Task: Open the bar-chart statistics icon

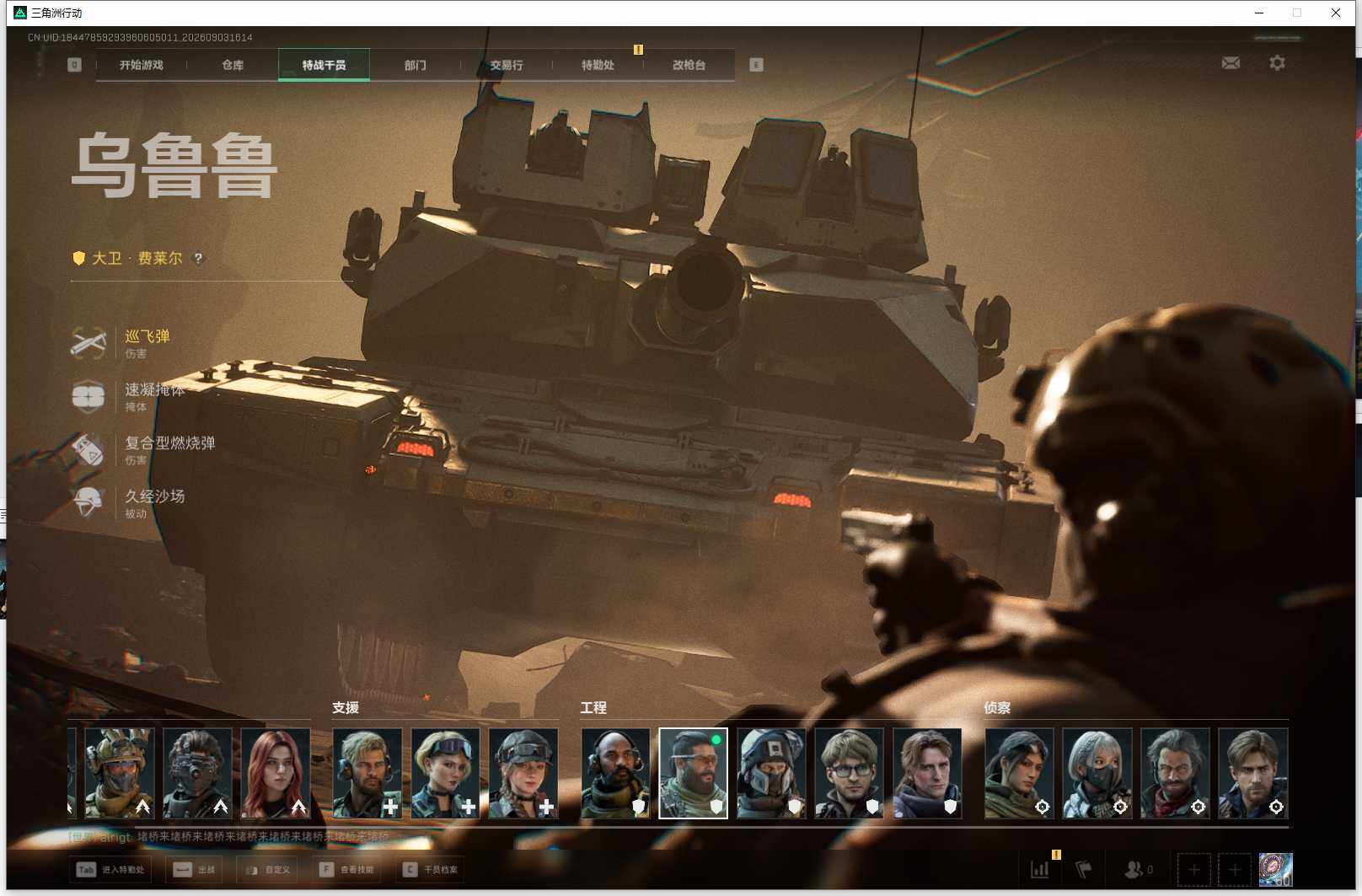Action: pyautogui.click(x=1040, y=870)
